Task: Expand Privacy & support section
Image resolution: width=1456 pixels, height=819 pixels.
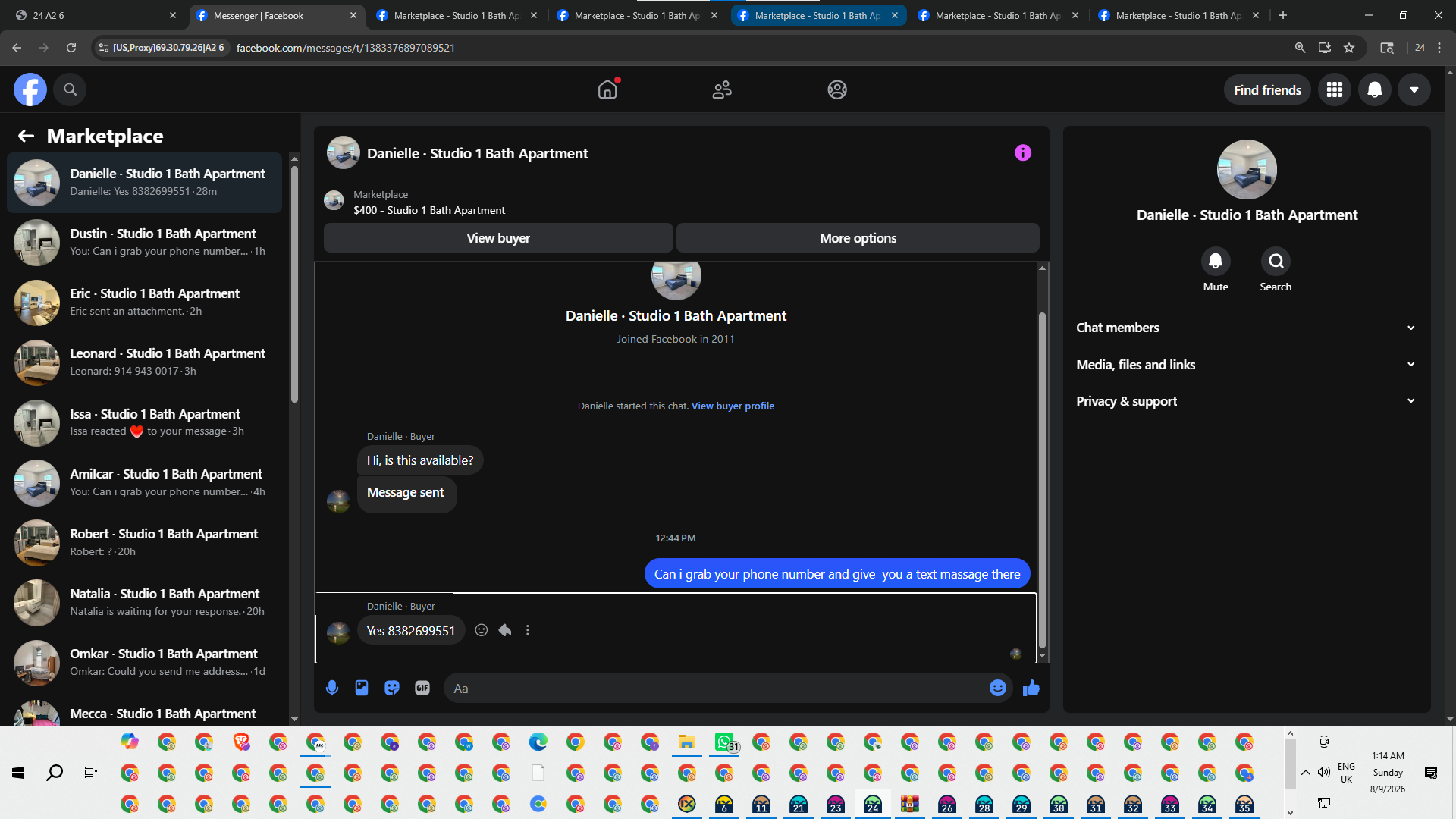Action: point(1246,401)
